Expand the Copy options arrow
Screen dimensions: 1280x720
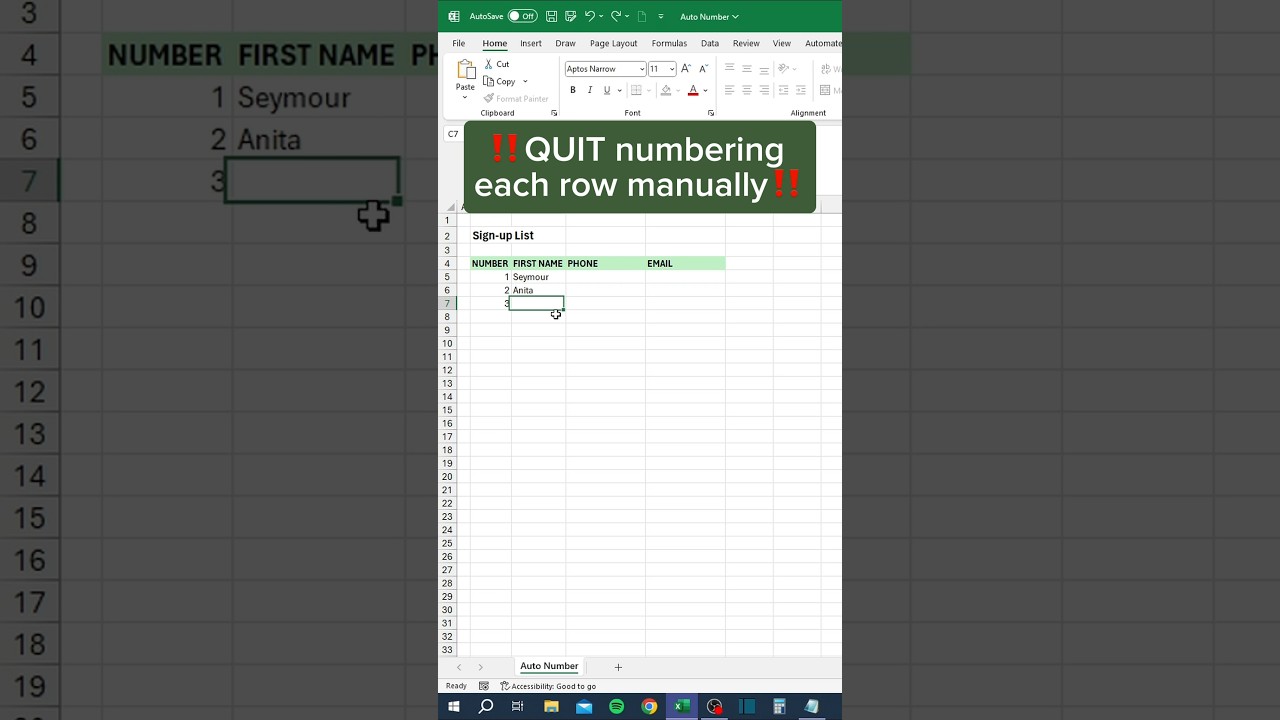pyautogui.click(x=525, y=81)
